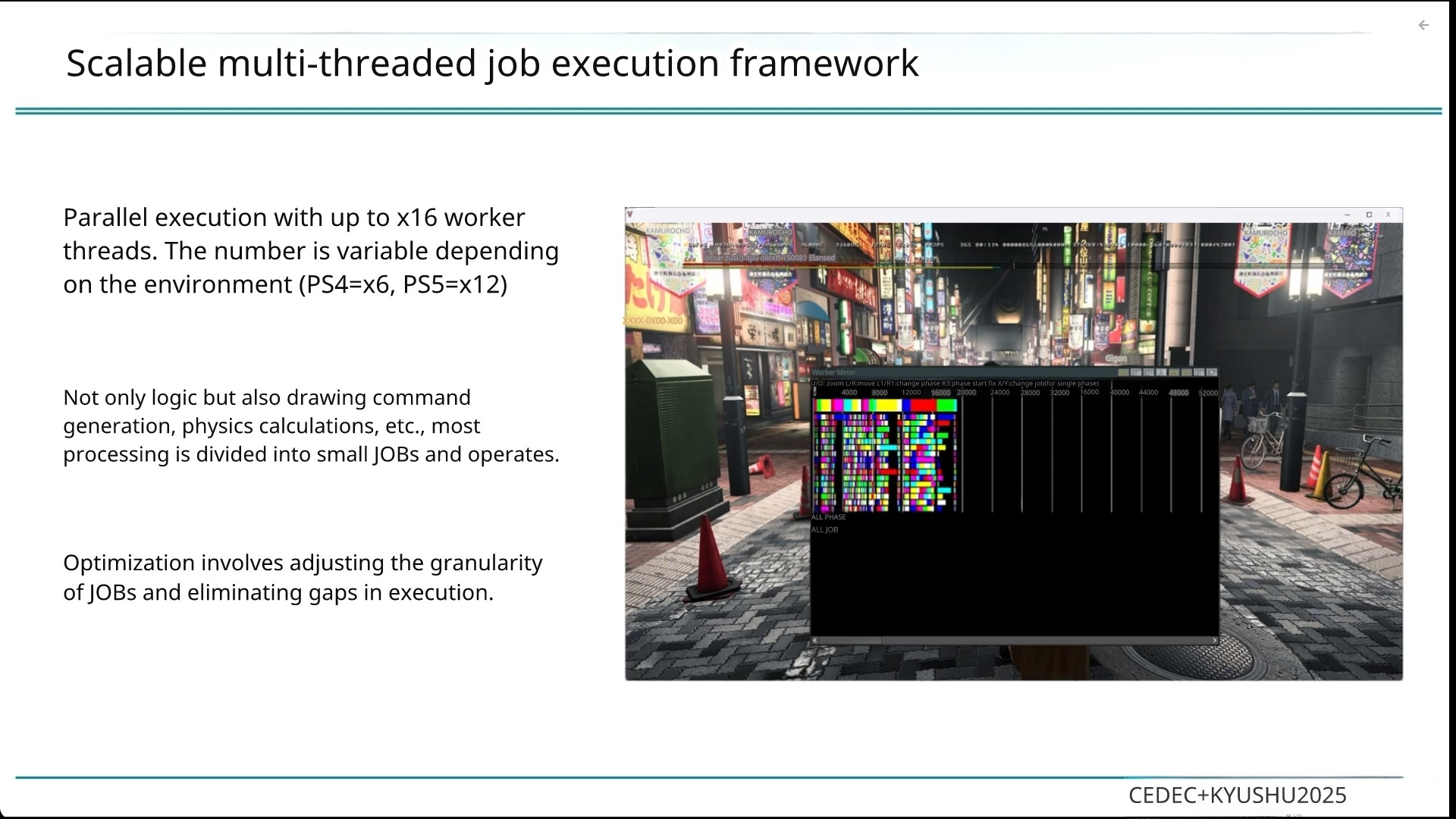This screenshot has width=1456, height=819.
Task: Click the back arrow at top right of slide
Action: 1423,25
